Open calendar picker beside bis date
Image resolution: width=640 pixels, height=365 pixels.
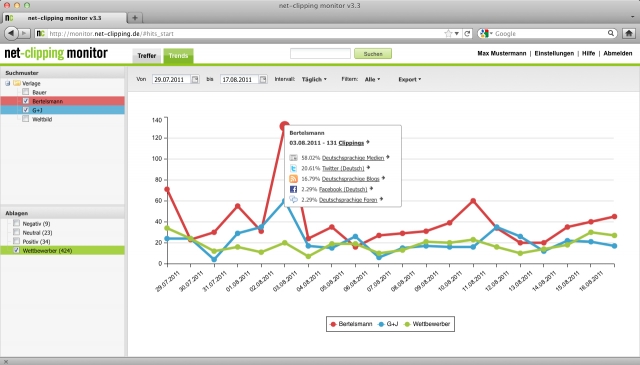263,79
